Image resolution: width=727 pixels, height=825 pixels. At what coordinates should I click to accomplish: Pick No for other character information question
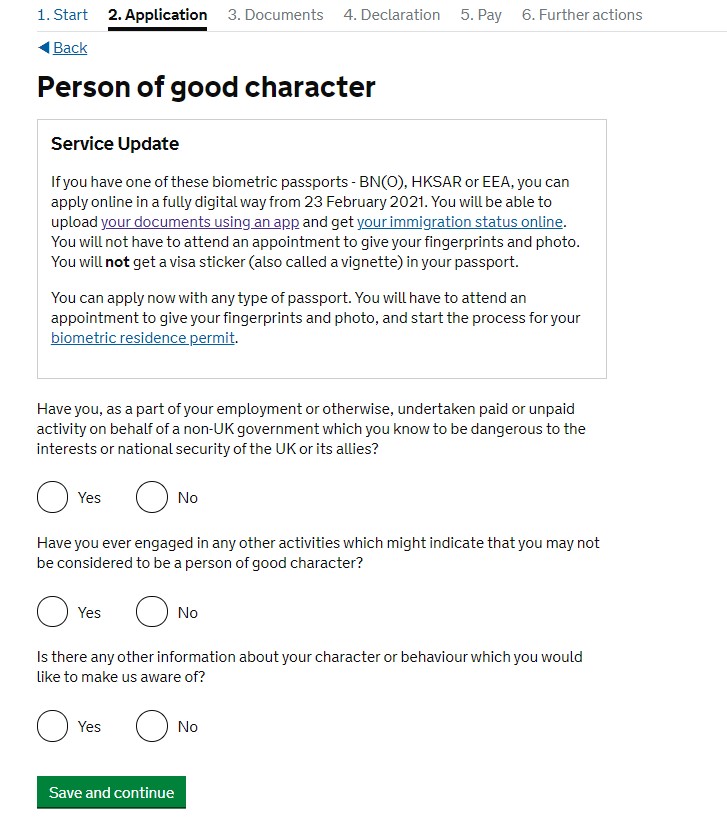tap(152, 727)
